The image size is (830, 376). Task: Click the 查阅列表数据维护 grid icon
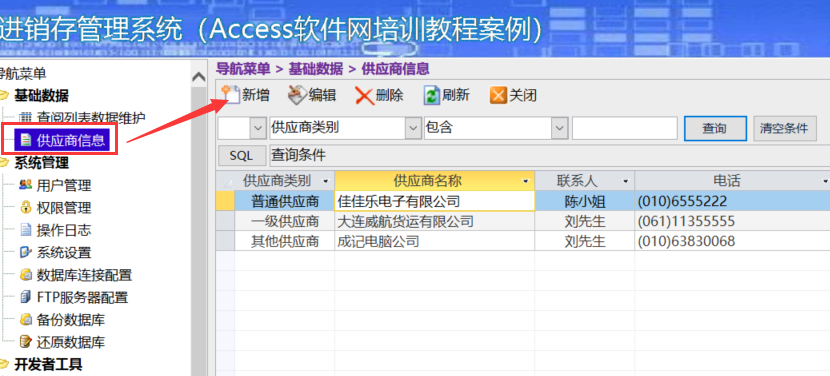tap(25, 118)
